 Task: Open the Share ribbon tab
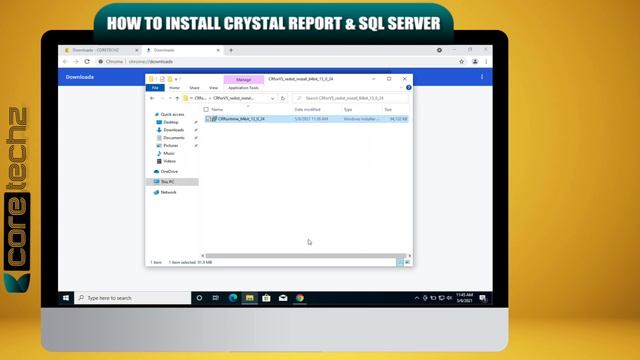(194, 88)
